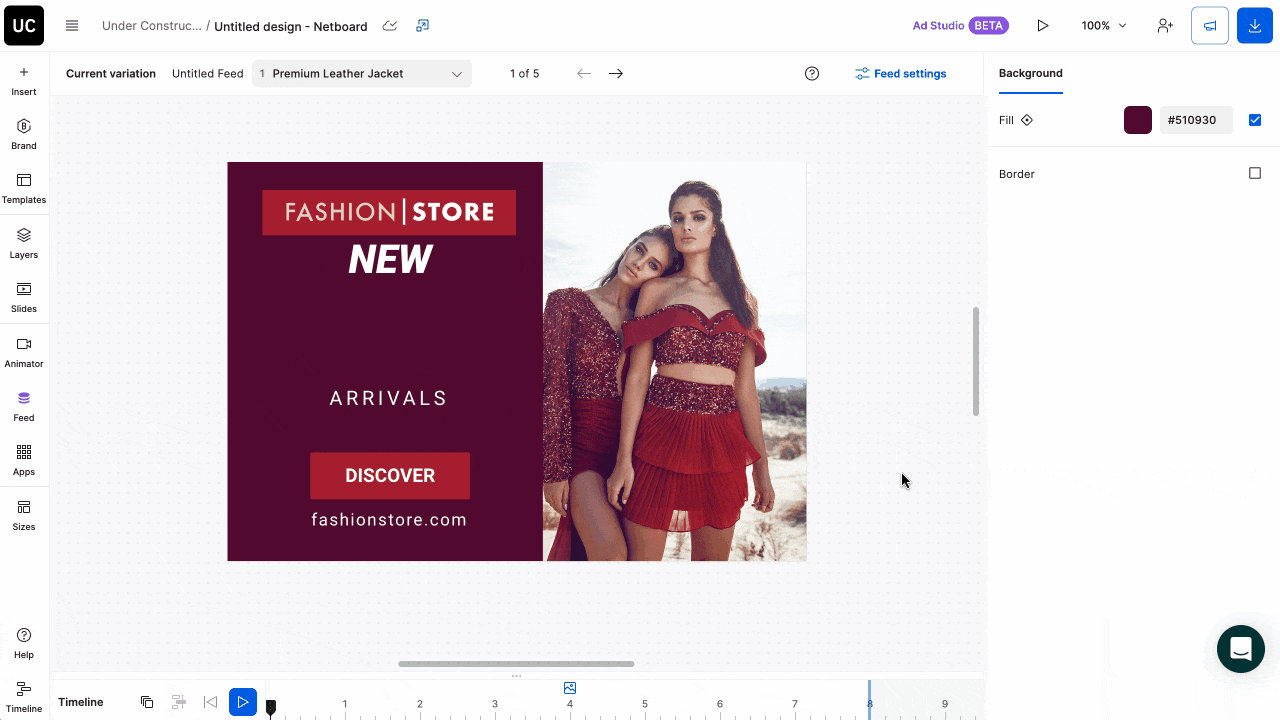Open the Help menu in sidebar
This screenshot has height=720, width=1280.
pyautogui.click(x=24, y=643)
